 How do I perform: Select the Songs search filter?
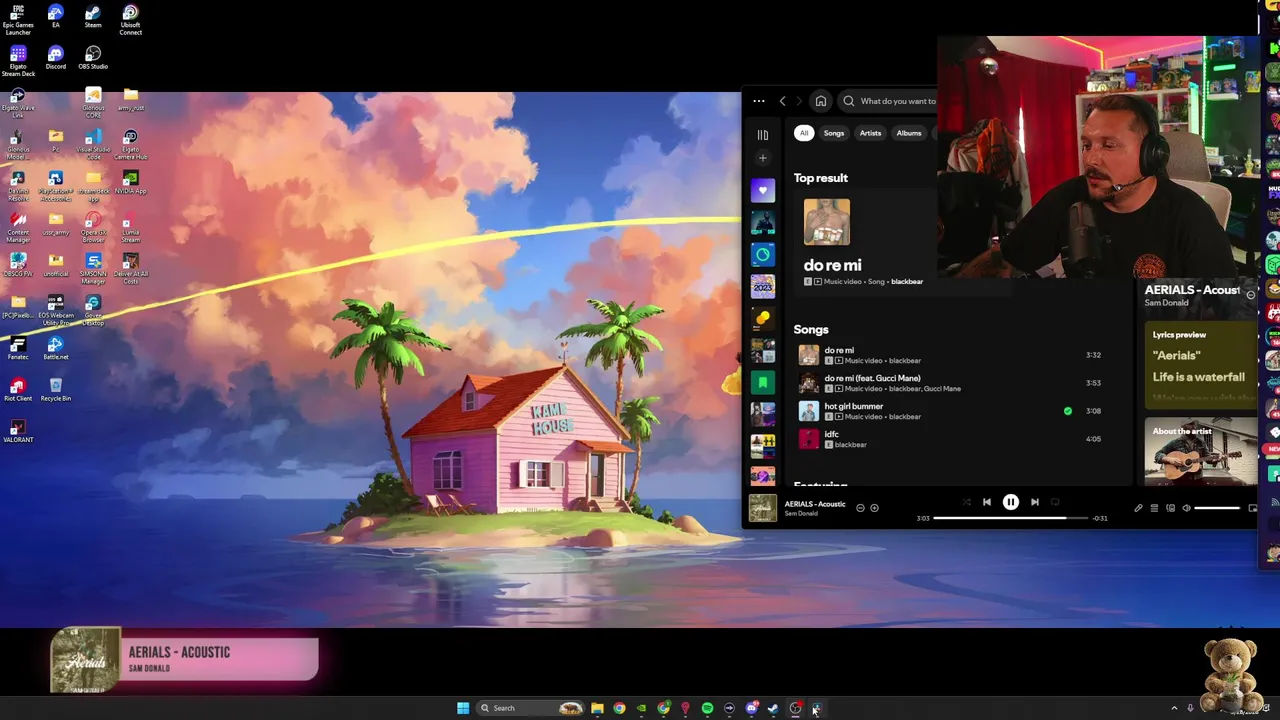834,133
